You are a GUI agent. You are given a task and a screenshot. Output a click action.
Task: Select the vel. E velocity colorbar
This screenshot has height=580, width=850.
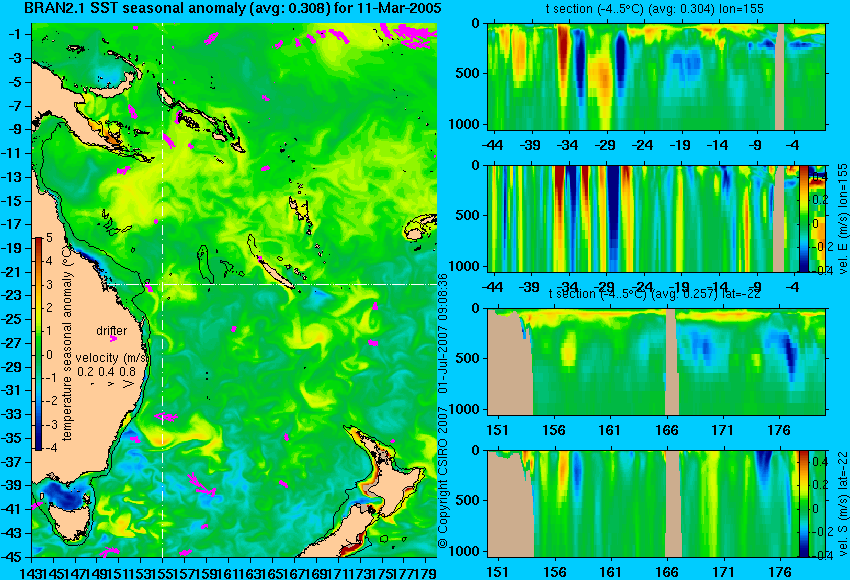pyautogui.click(x=803, y=218)
